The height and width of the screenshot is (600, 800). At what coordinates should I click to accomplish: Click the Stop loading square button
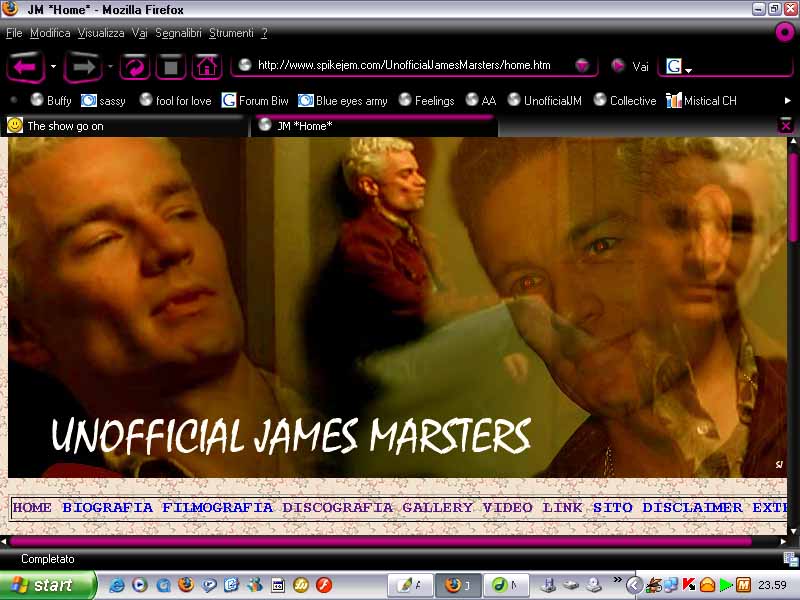[x=170, y=67]
